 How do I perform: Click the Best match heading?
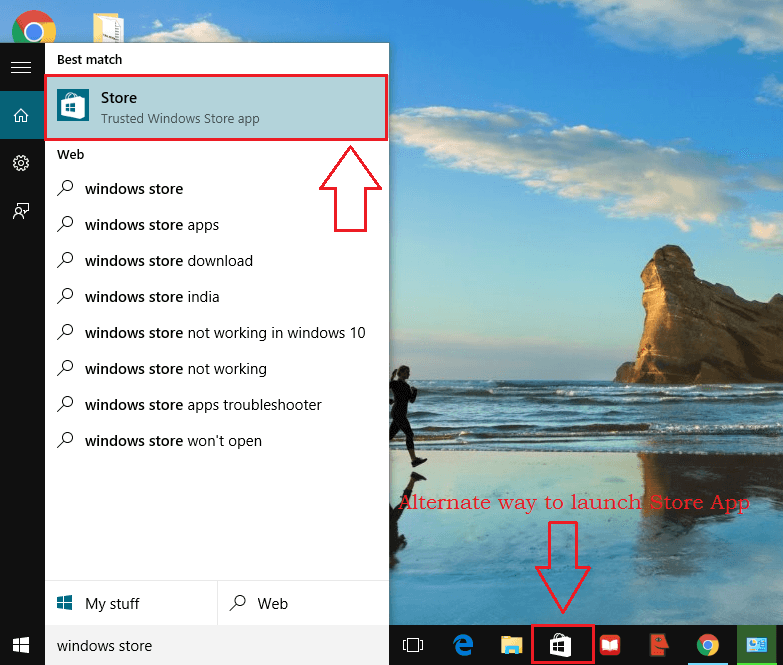tap(89, 59)
